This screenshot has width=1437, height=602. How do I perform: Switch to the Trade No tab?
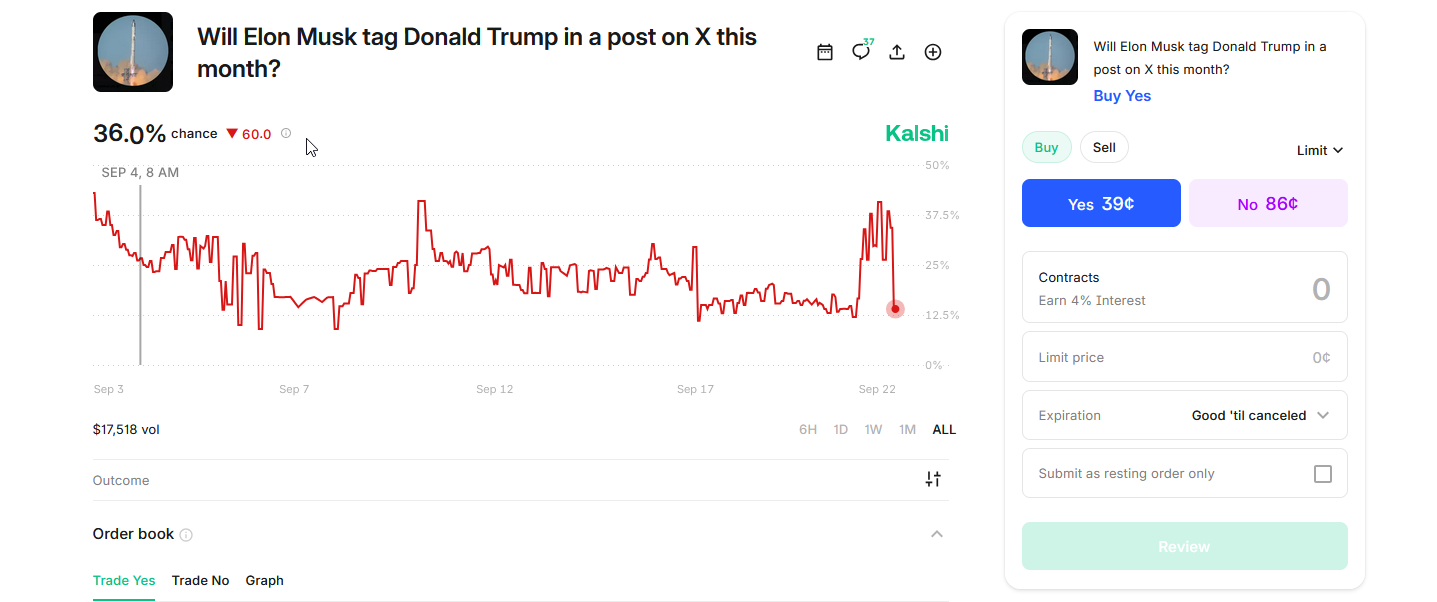pyautogui.click(x=200, y=581)
